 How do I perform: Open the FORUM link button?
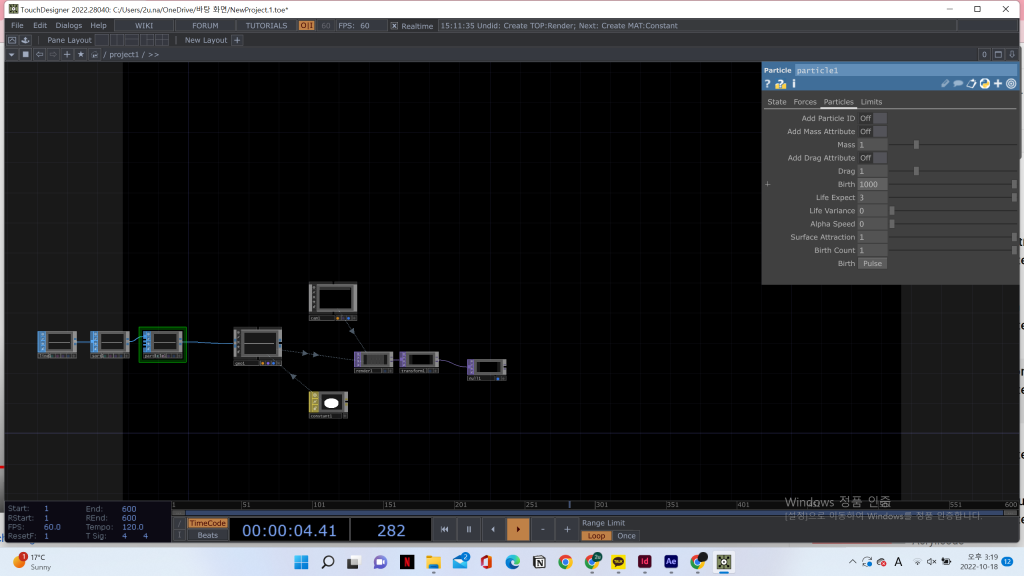click(x=205, y=25)
